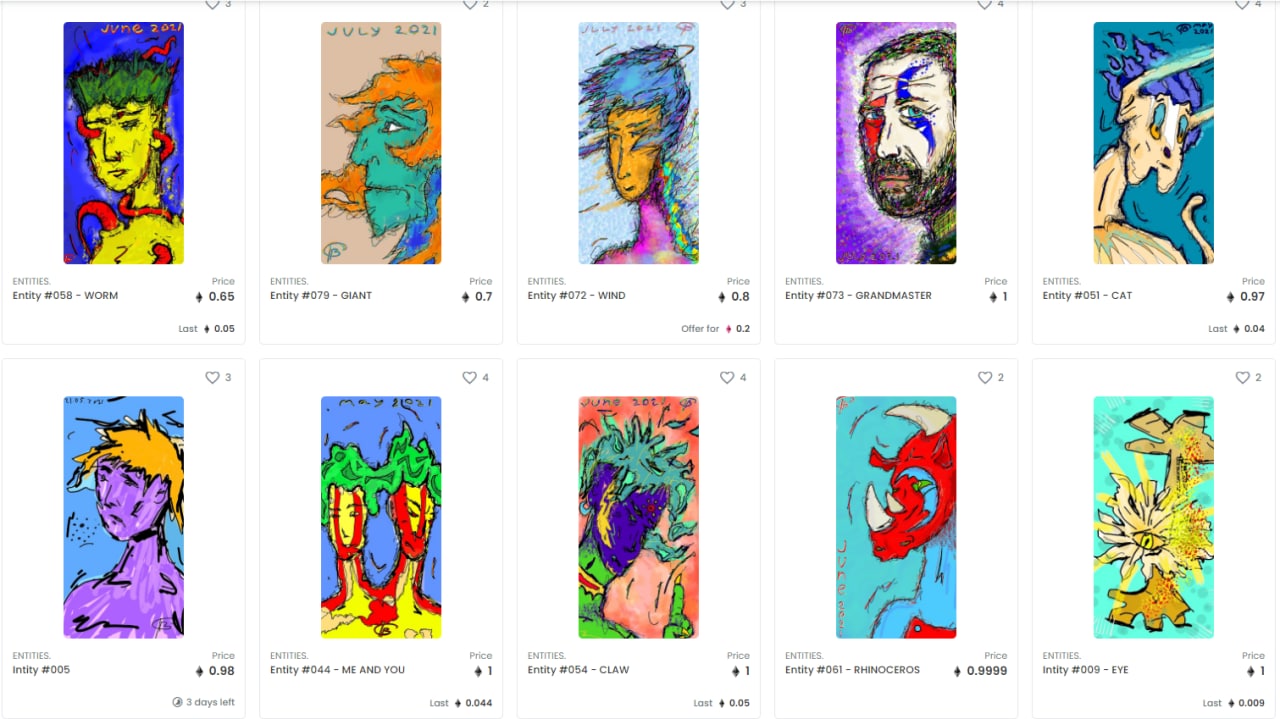The width and height of the screenshot is (1280, 719).
Task: Click 'Offer for 0.2' on WIND card
Action: click(x=715, y=328)
